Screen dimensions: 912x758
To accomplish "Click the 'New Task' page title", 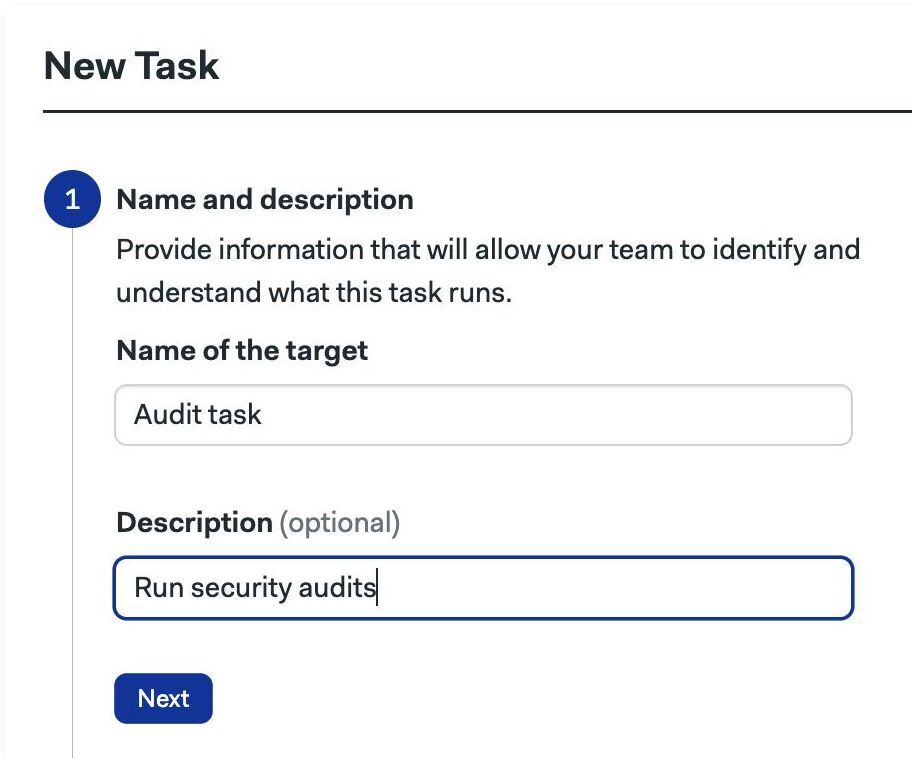I will pyautogui.click(x=131, y=65).
